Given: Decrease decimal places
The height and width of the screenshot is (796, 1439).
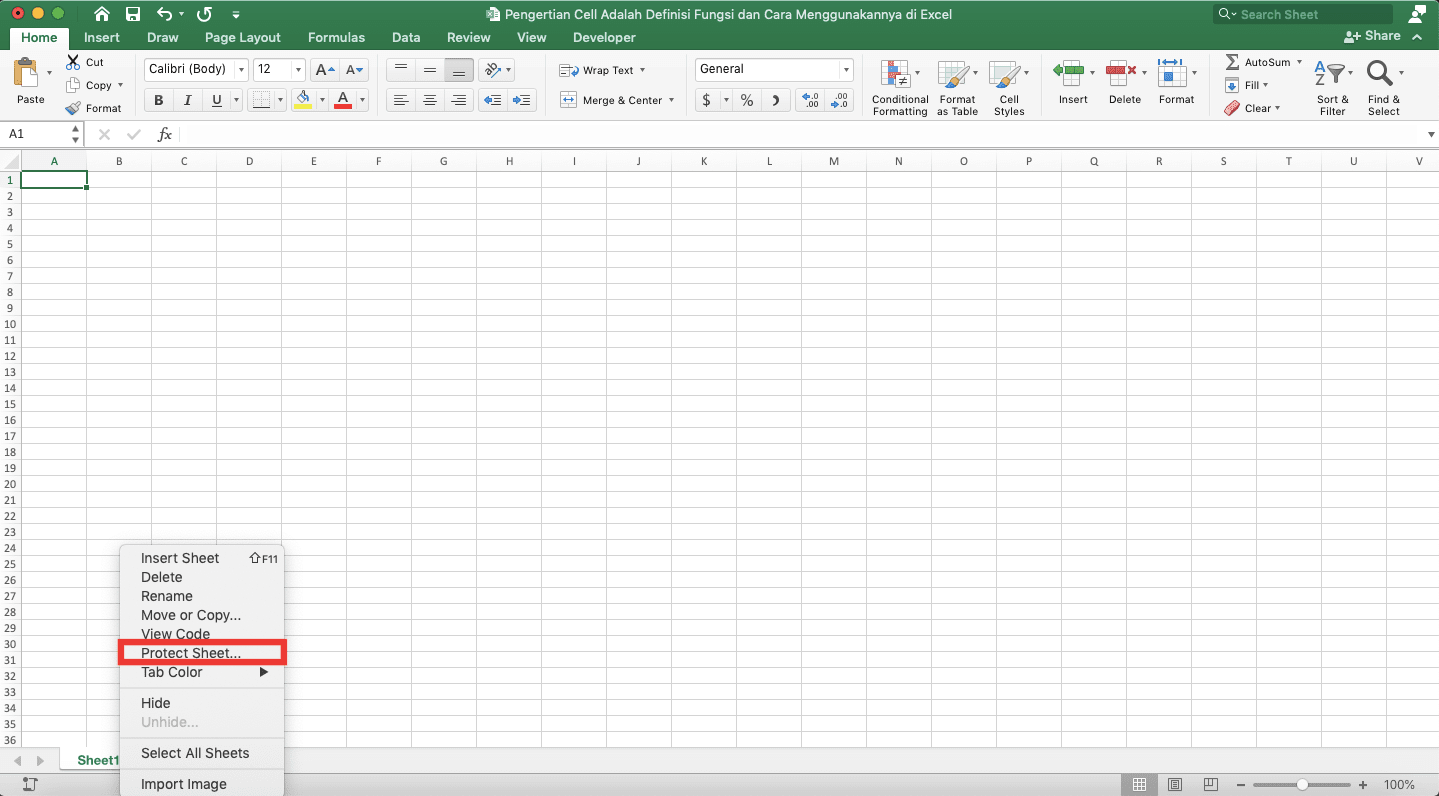Looking at the screenshot, I should (x=840, y=100).
